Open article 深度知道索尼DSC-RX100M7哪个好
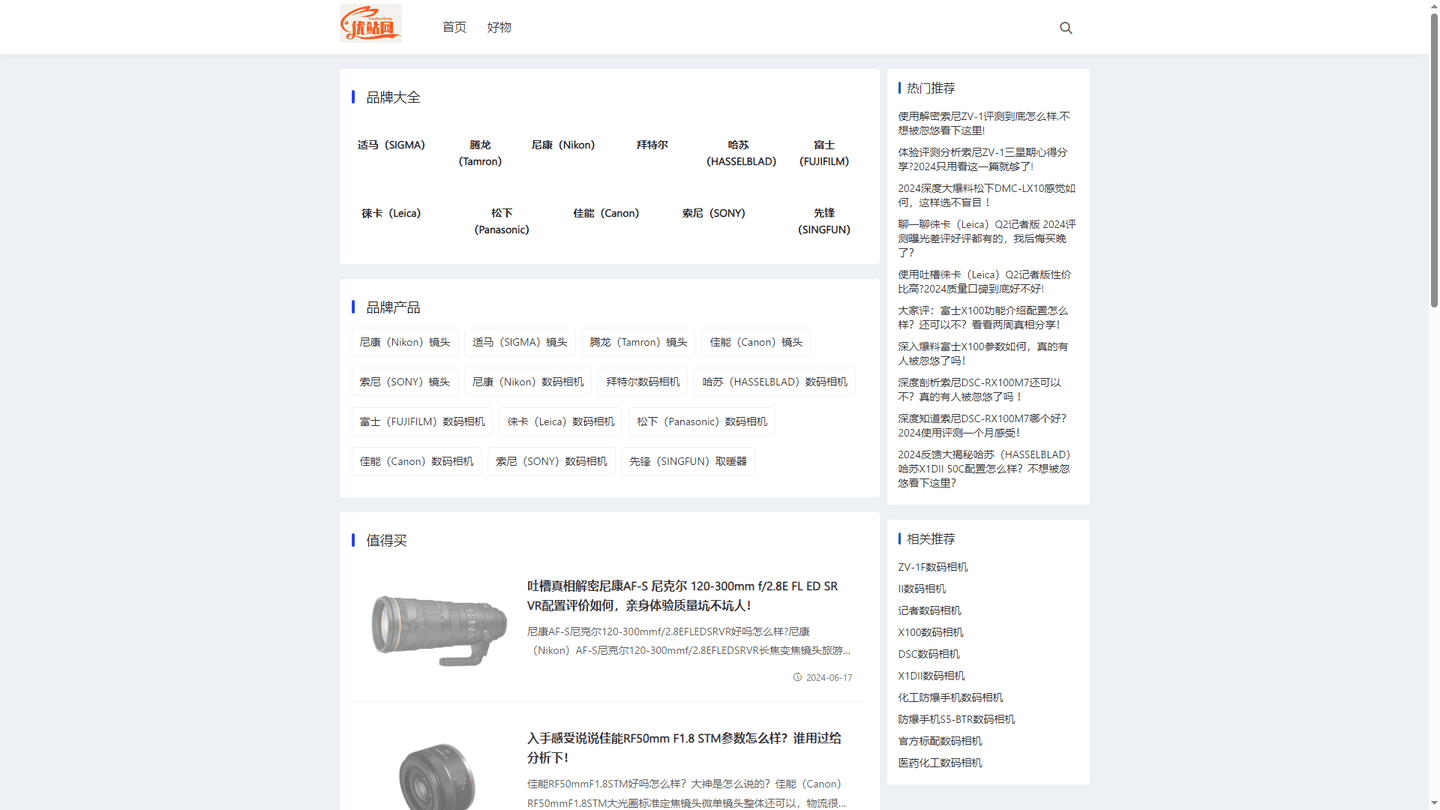The width and height of the screenshot is (1440, 810). click(x=982, y=425)
